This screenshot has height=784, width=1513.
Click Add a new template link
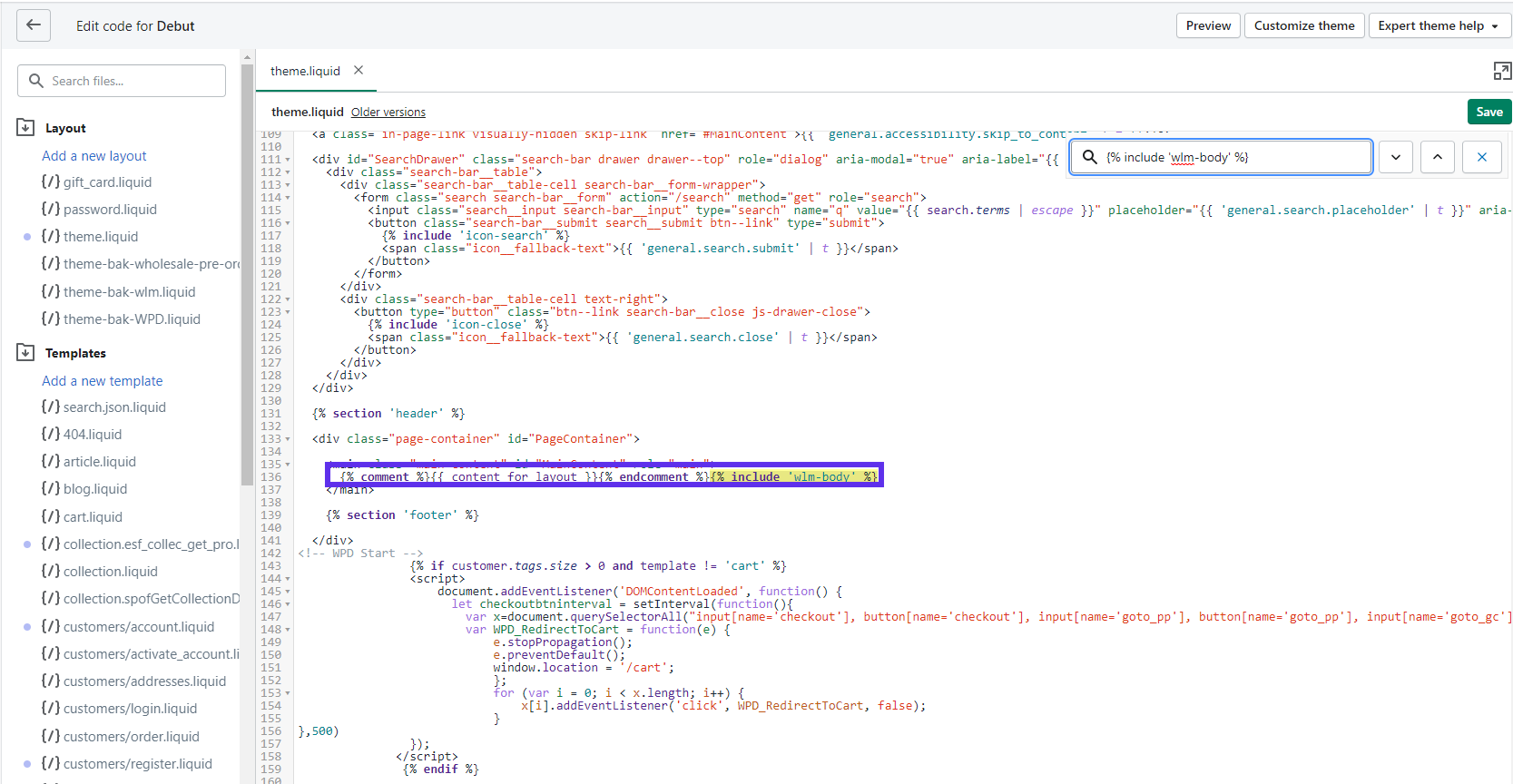pyautogui.click(x=103, y=381)
